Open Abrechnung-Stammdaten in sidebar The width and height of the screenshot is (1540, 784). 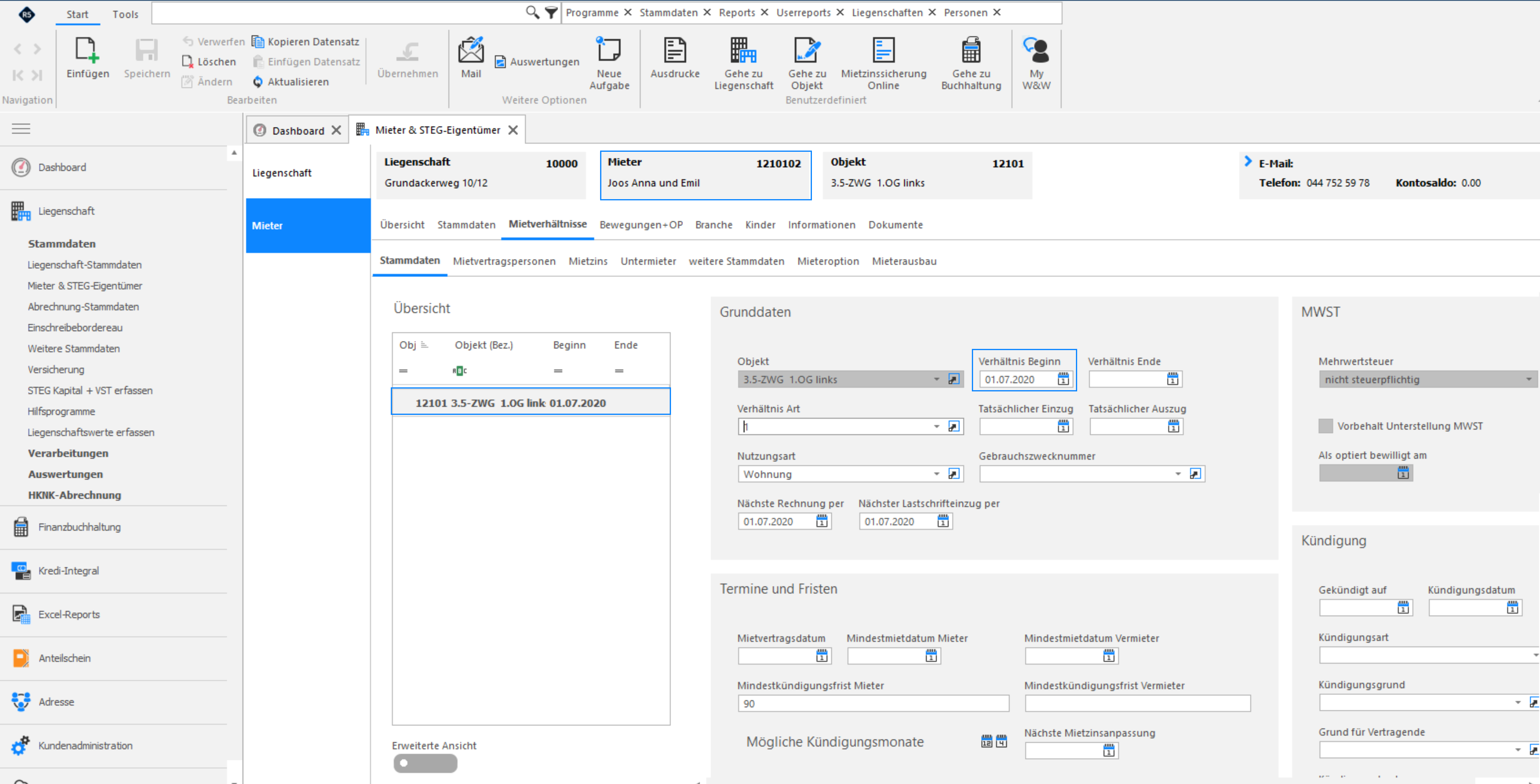(x=83, y=306)
